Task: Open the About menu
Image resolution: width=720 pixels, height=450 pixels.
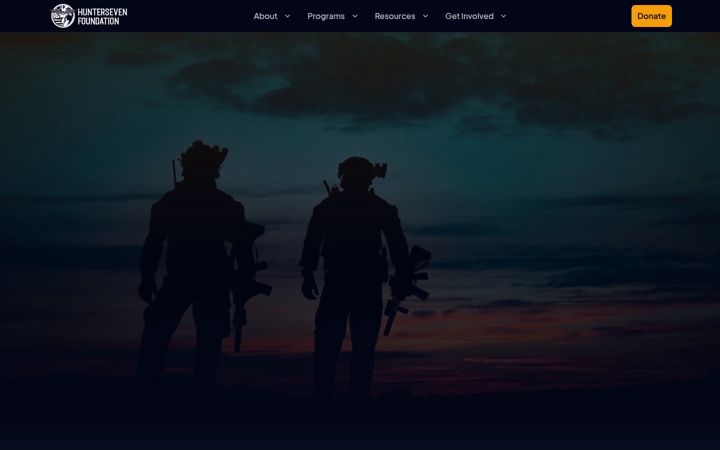Action: tap(265, 16)
